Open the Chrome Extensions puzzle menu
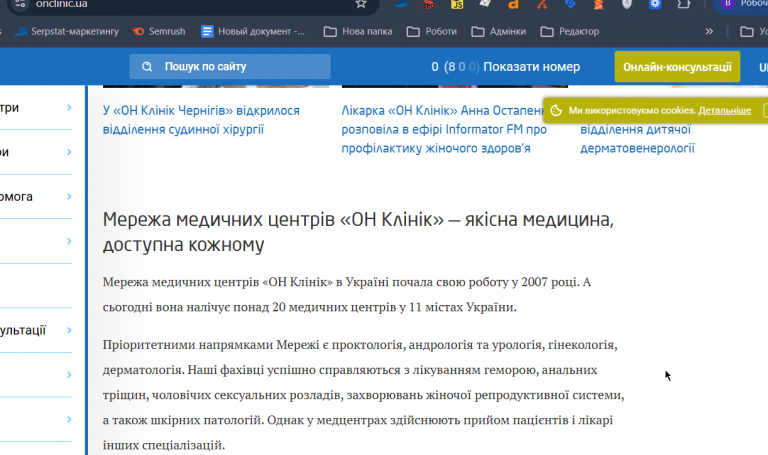768x455 pixels. tap(684, 4)
